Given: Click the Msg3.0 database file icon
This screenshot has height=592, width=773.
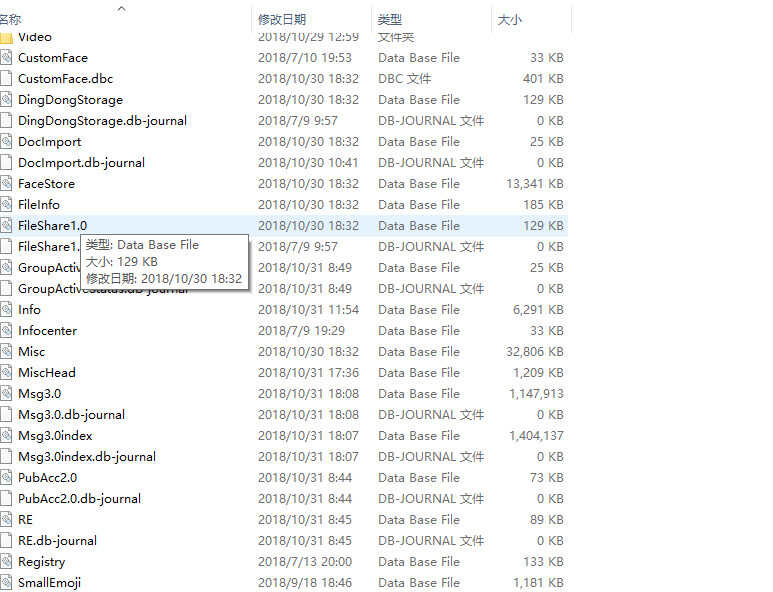Looking at the screenshot, I should 6,394.
